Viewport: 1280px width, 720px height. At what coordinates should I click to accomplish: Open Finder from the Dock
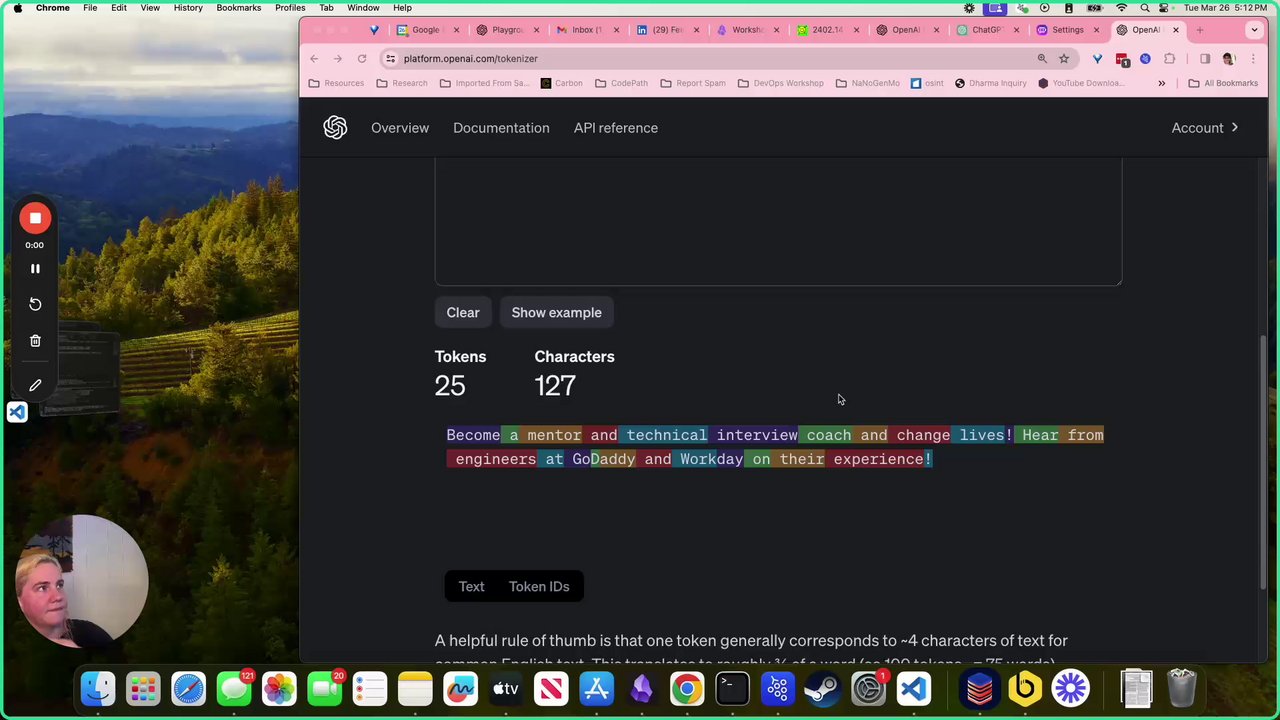click(x=98, y=689)
